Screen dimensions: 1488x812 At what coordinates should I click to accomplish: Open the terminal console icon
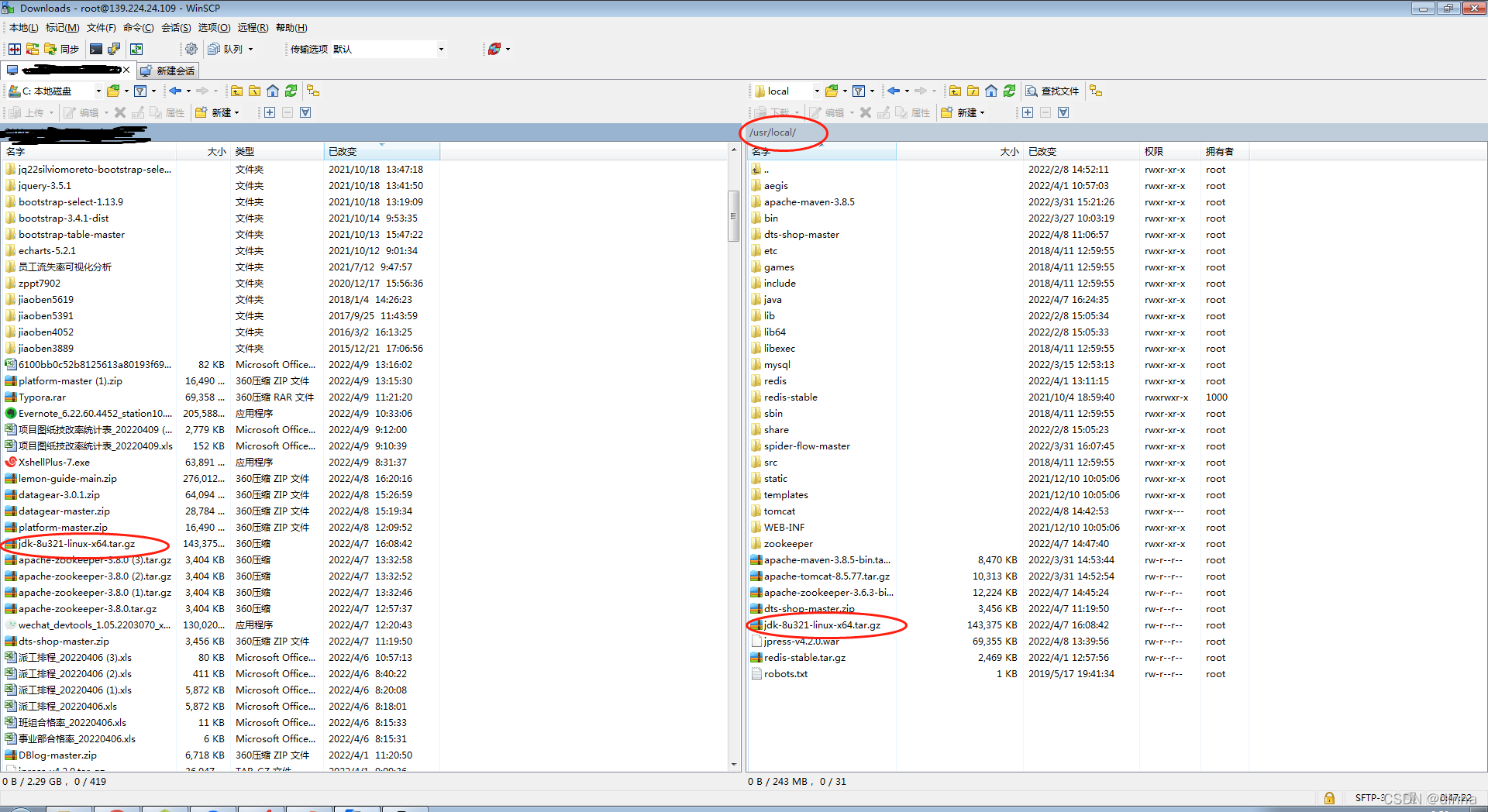[x=96, y=49]
